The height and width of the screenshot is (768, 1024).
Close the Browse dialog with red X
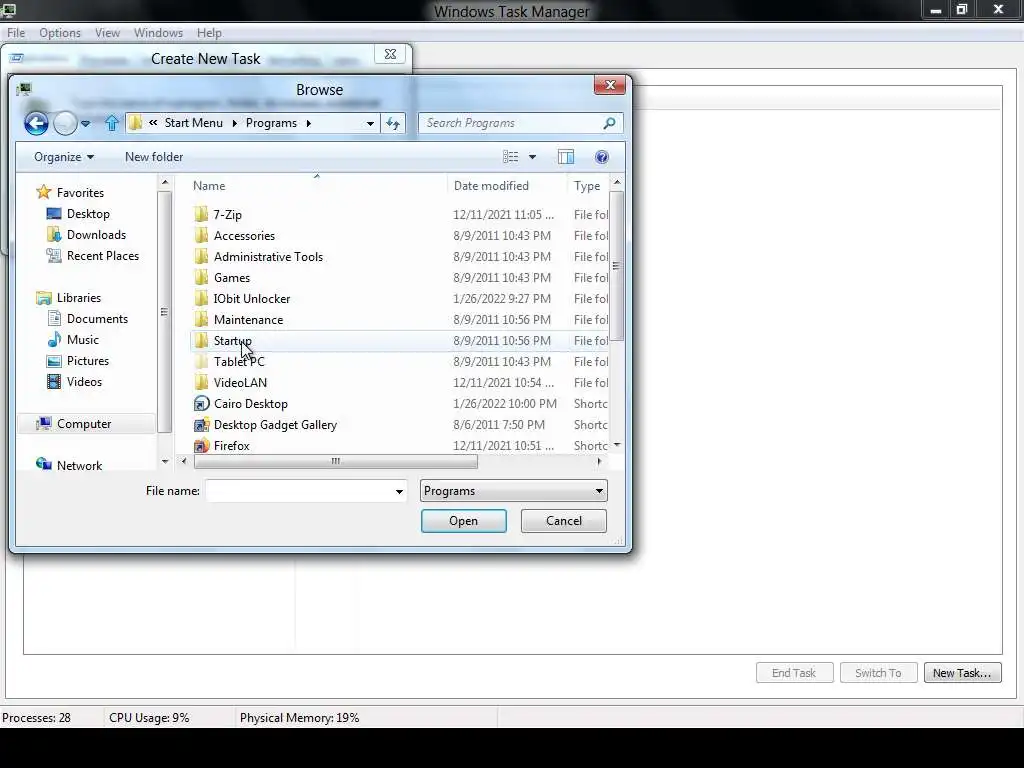click(610, 85)
